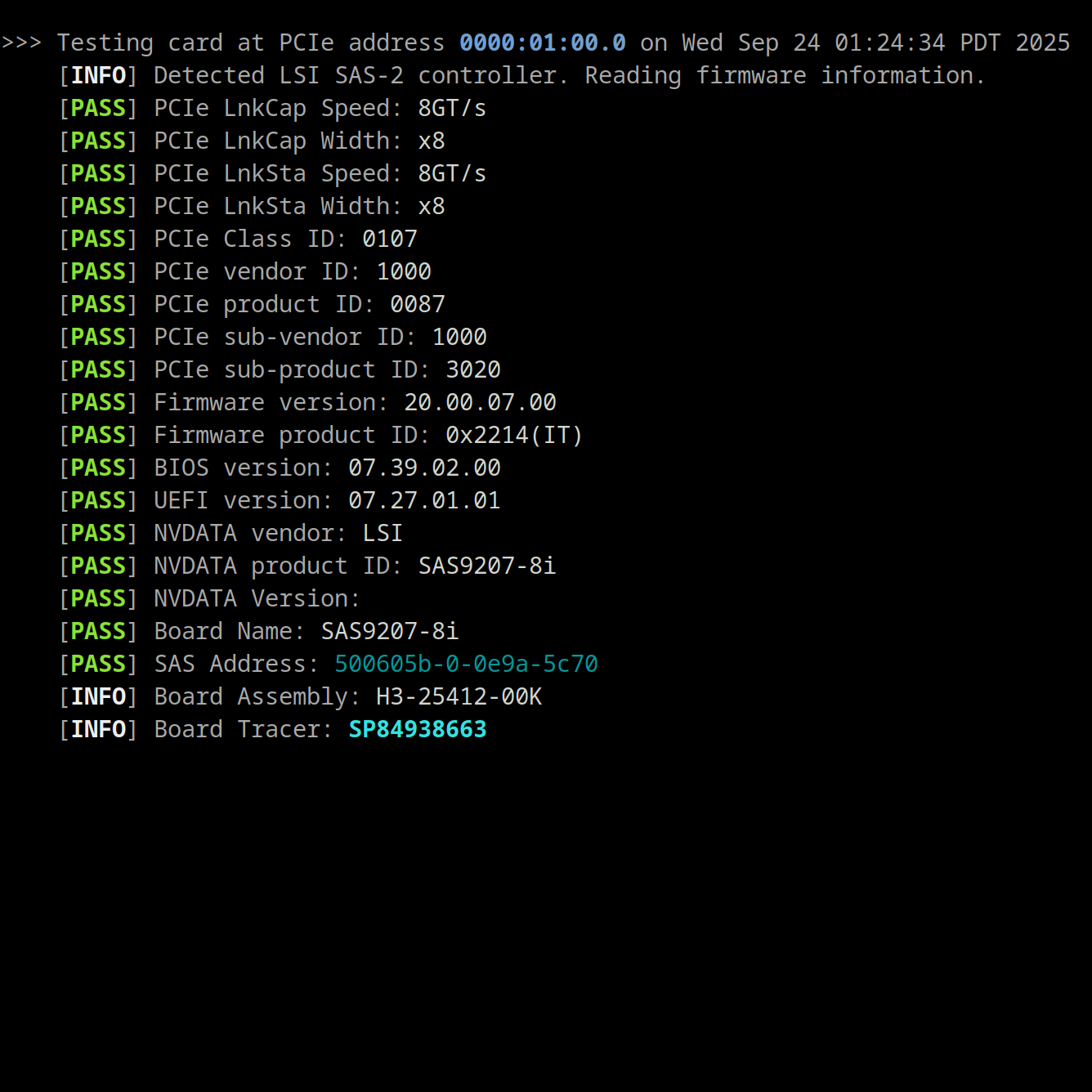
Task: Select the Firmware product ID 0x2214(IT)
Action: [515, 435]
